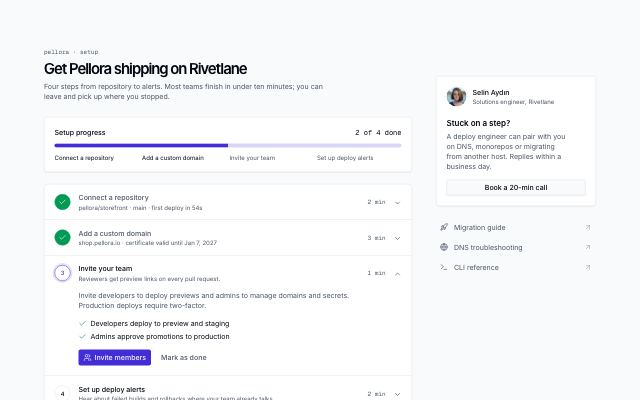
Task: Click step 4 circle for Set up deploy alerts
Action: tap(62, 393)
